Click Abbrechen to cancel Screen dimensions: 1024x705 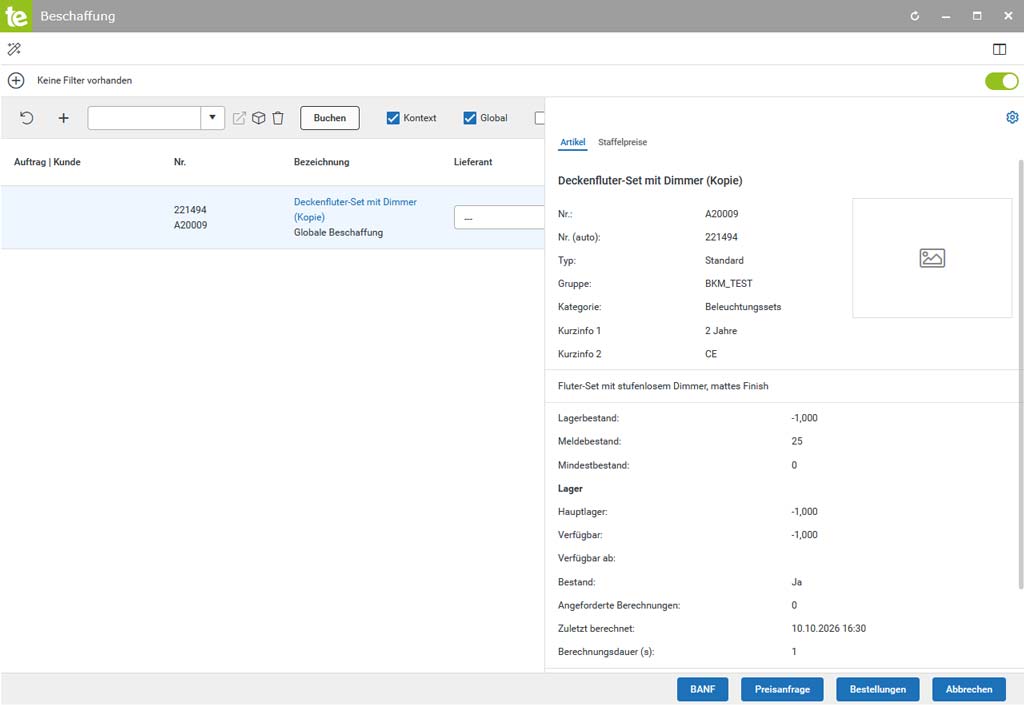click(x=969, y=689)
